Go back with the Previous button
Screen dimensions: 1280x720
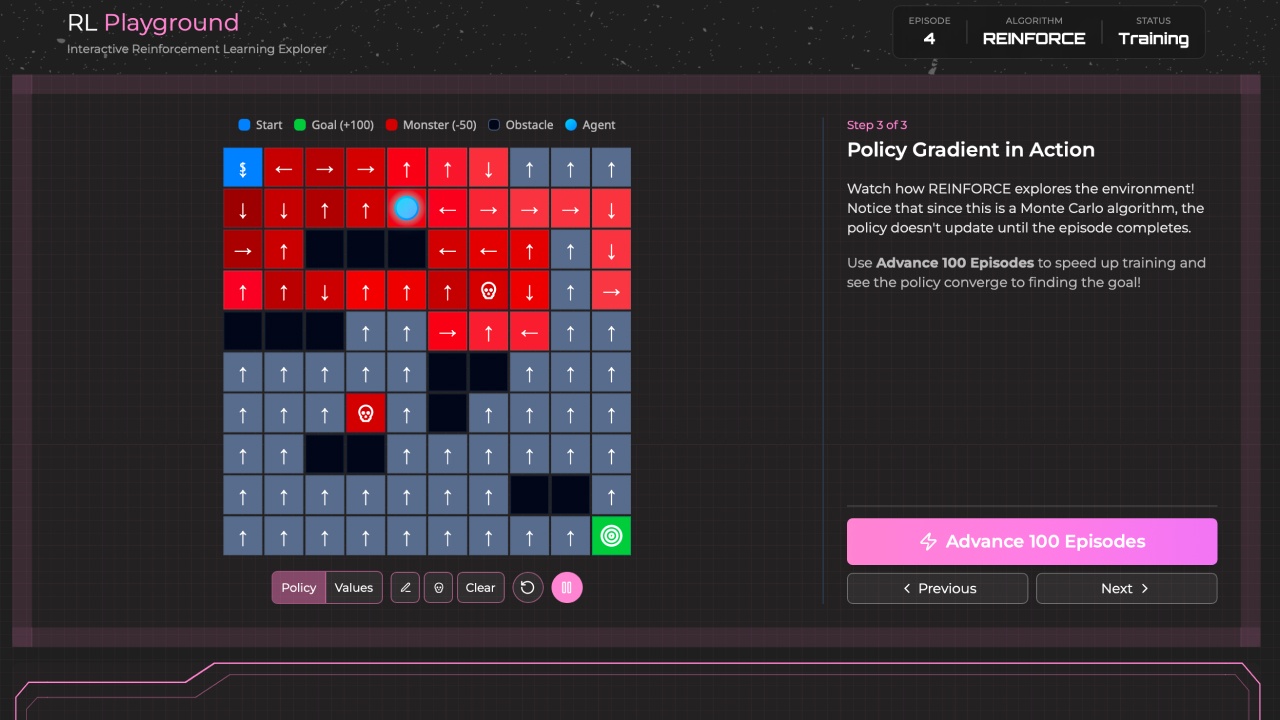tap(937, 589)
